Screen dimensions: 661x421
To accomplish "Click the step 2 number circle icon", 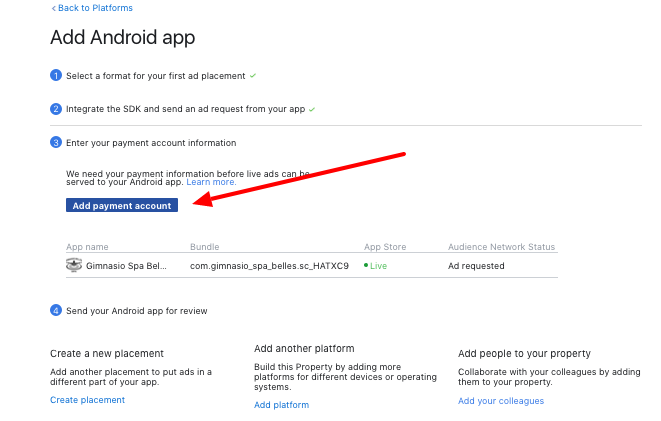I will 56,109.
